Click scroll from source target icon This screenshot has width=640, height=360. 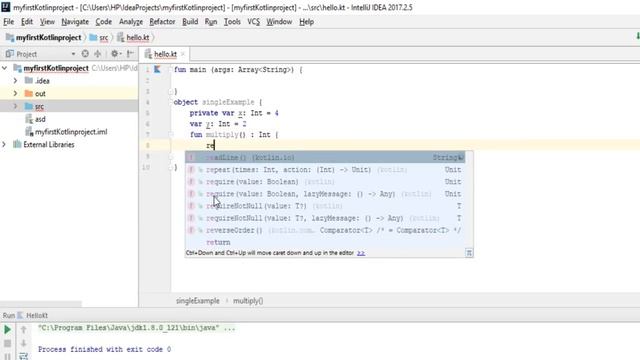tap(85, 53)
